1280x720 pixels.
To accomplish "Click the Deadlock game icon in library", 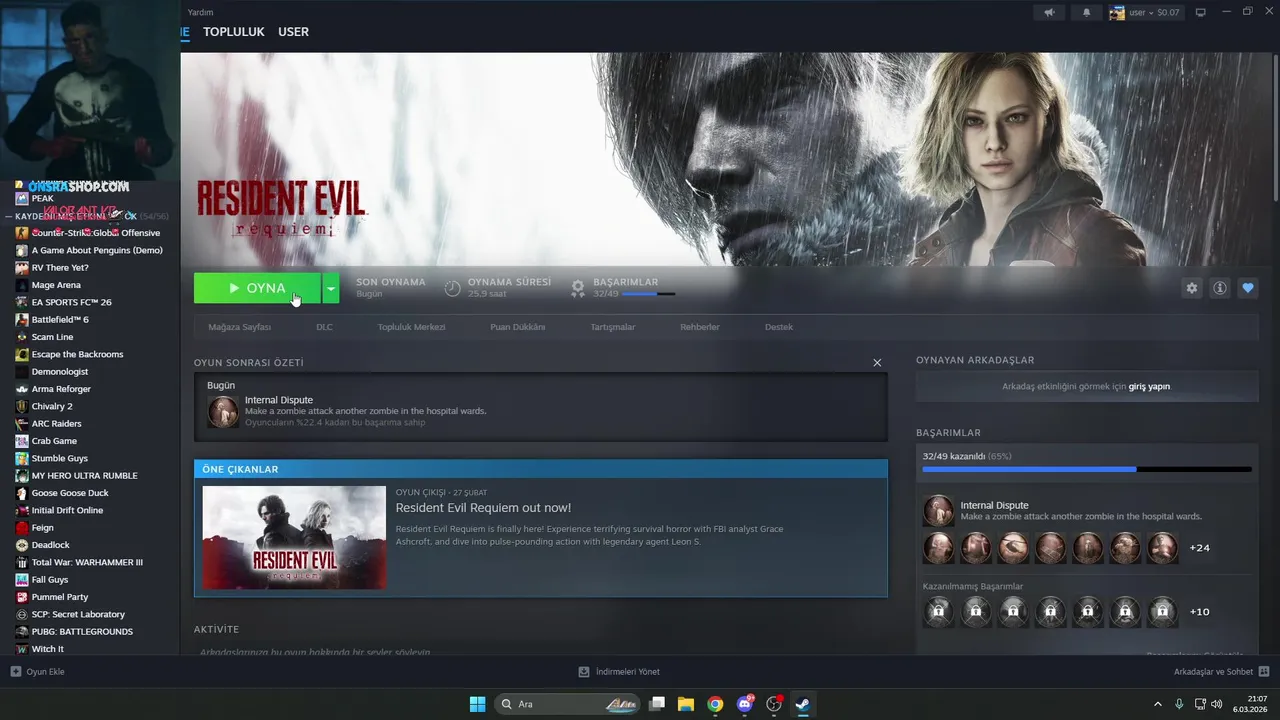I will [22, 545].
